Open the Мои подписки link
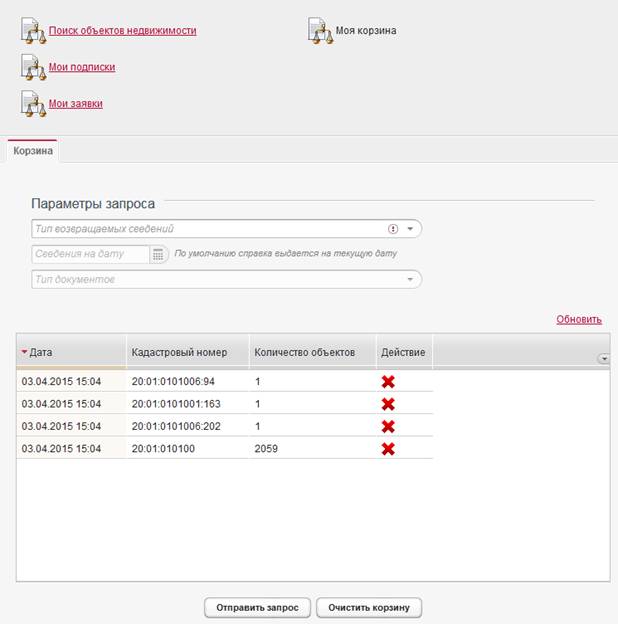 coord(82,67)
